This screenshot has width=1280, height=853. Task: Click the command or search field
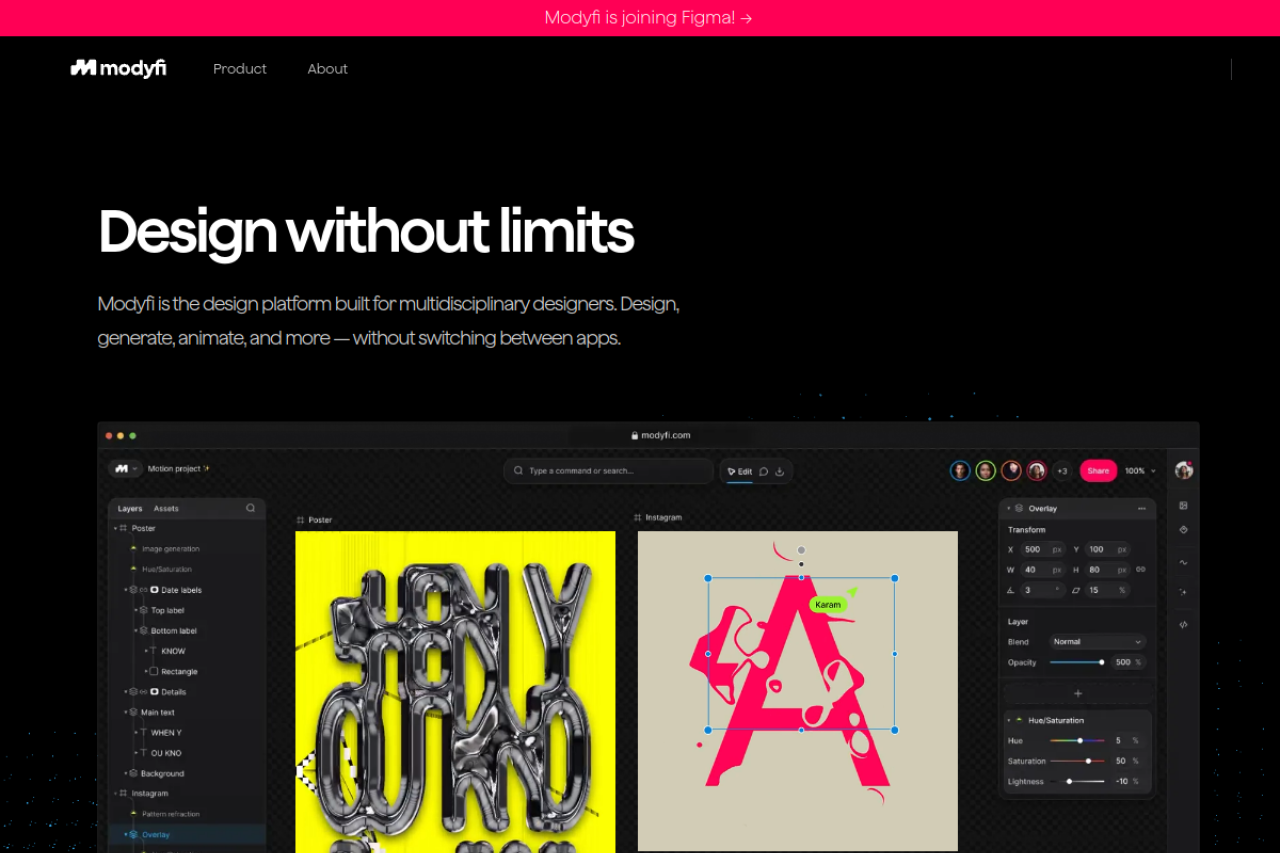click(x=608, y=471)
